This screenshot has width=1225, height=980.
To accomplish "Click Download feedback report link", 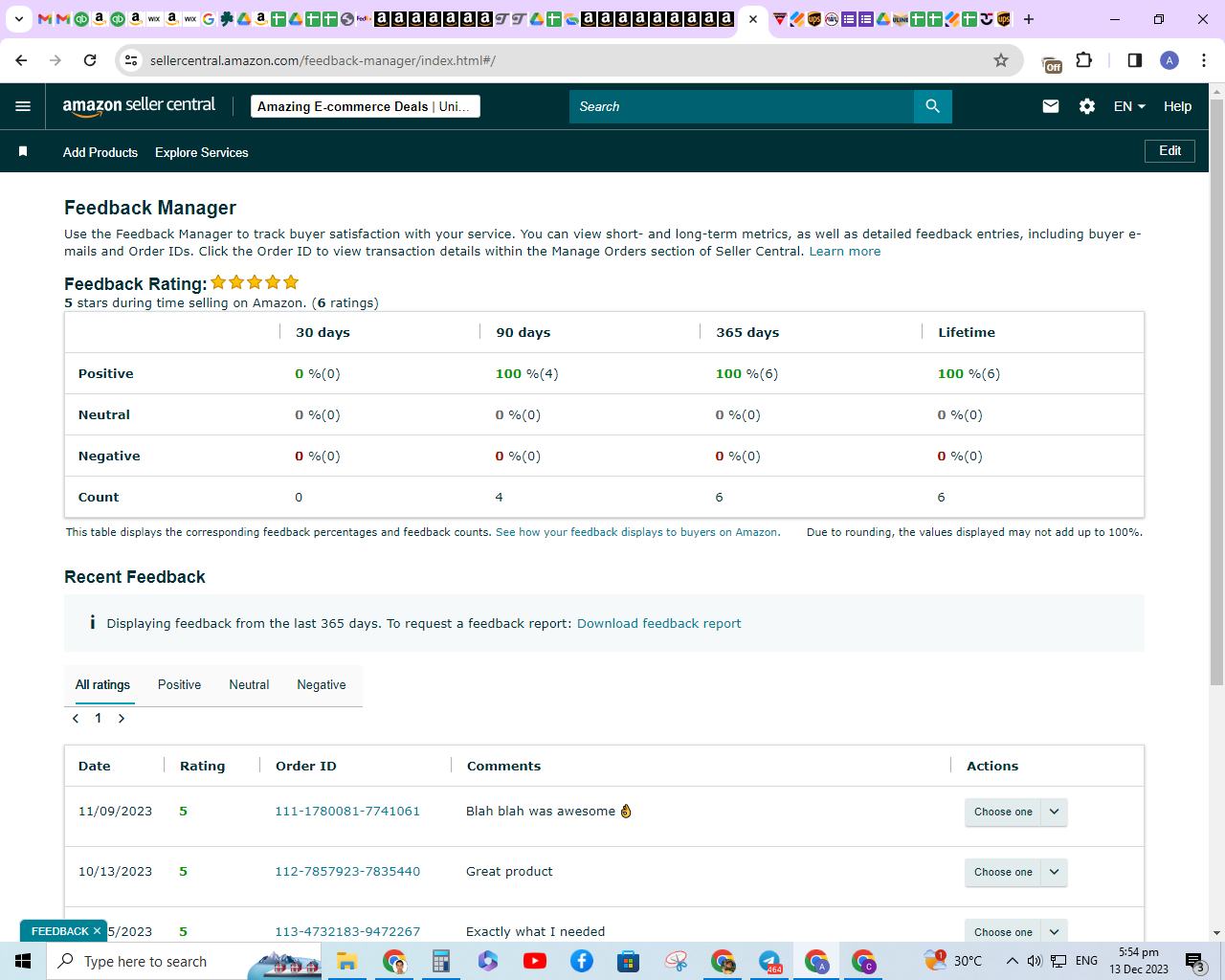I will [x=658, y=624].
